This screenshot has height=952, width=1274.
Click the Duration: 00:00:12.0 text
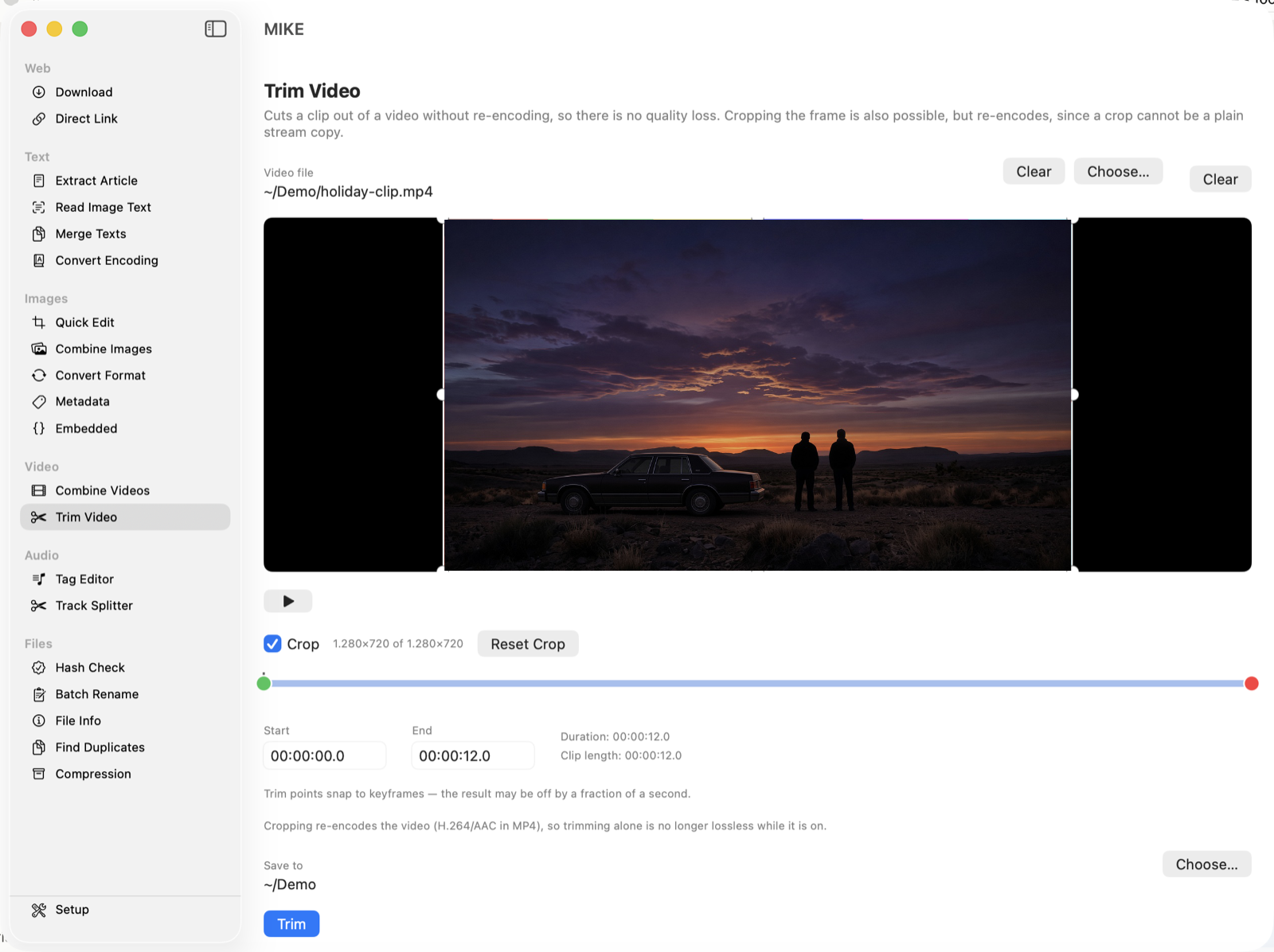[x=615, y=737]
